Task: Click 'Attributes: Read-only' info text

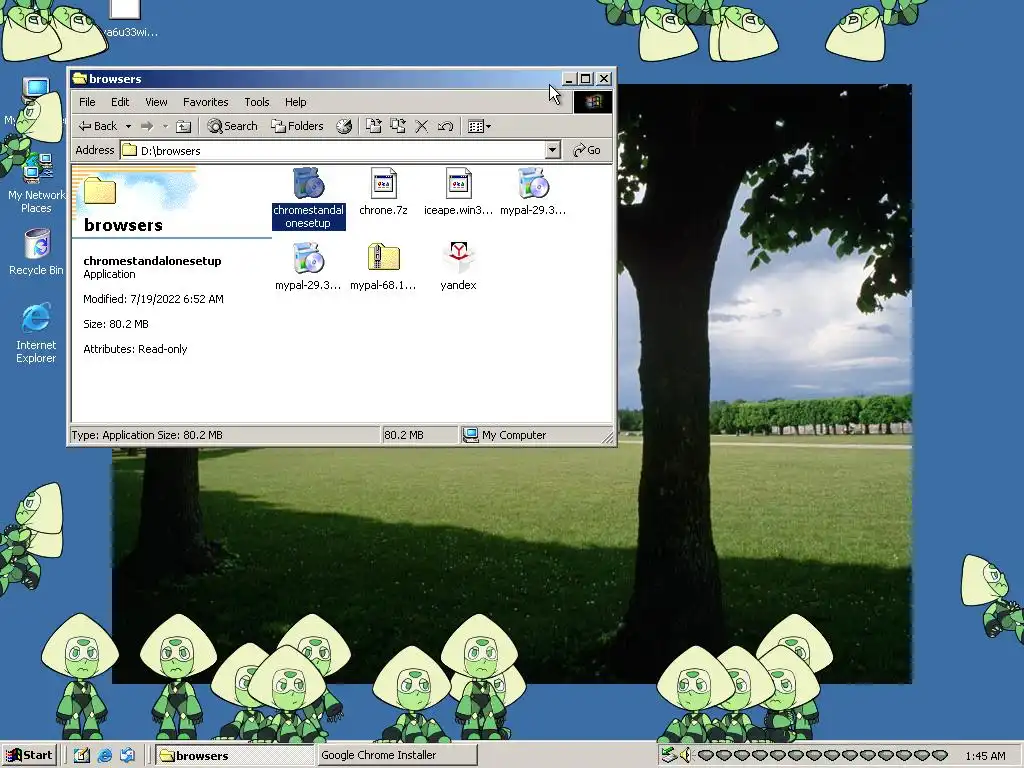Action: [x=135, y=349]
